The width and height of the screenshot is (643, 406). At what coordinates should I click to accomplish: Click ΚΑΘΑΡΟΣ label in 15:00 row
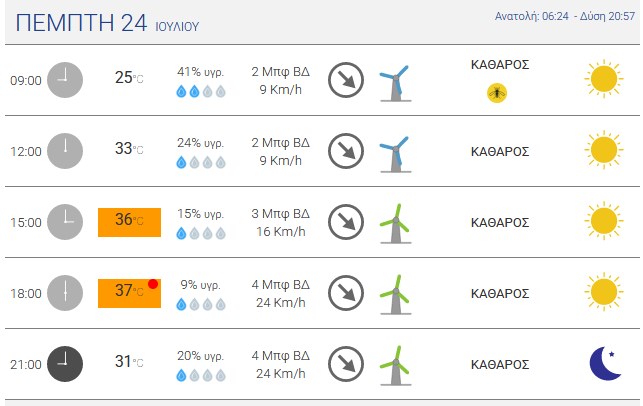tap(500, 222)
